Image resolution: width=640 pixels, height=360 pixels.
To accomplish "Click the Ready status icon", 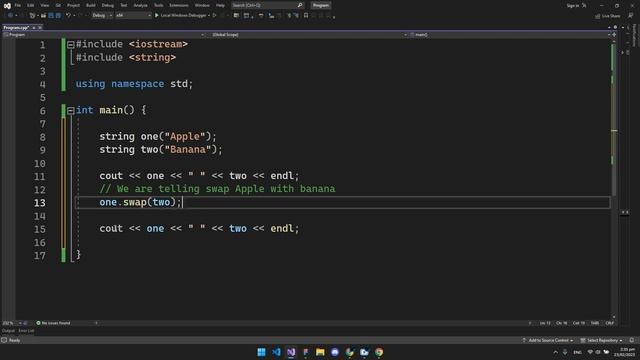I will tap(4, 340).
